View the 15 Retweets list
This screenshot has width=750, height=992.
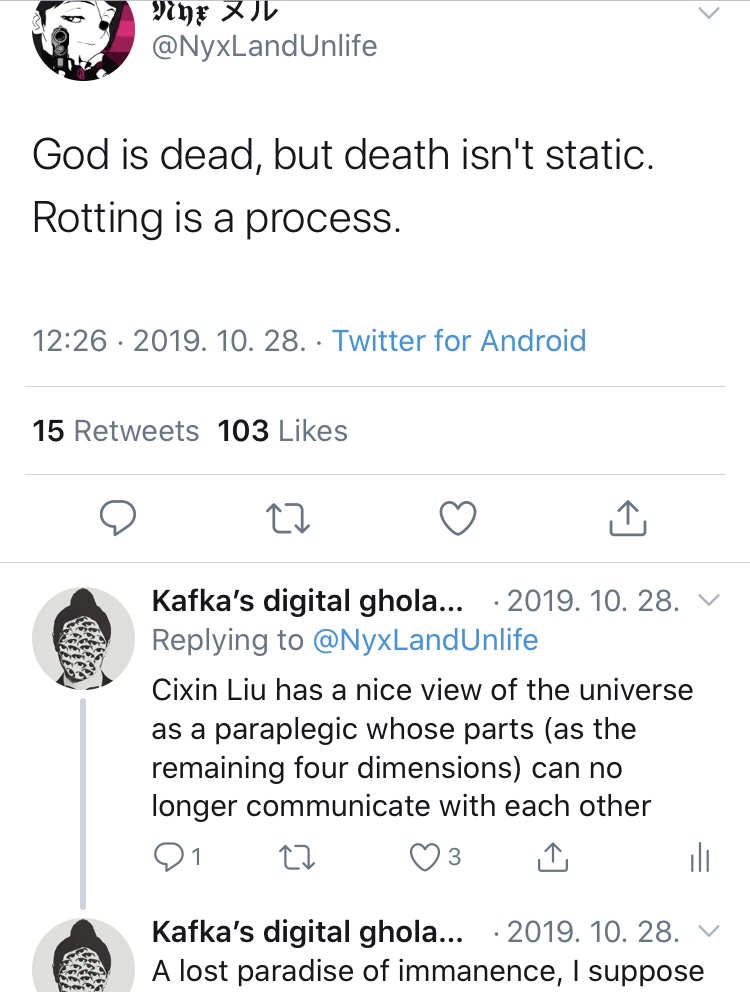coord(116,431)
